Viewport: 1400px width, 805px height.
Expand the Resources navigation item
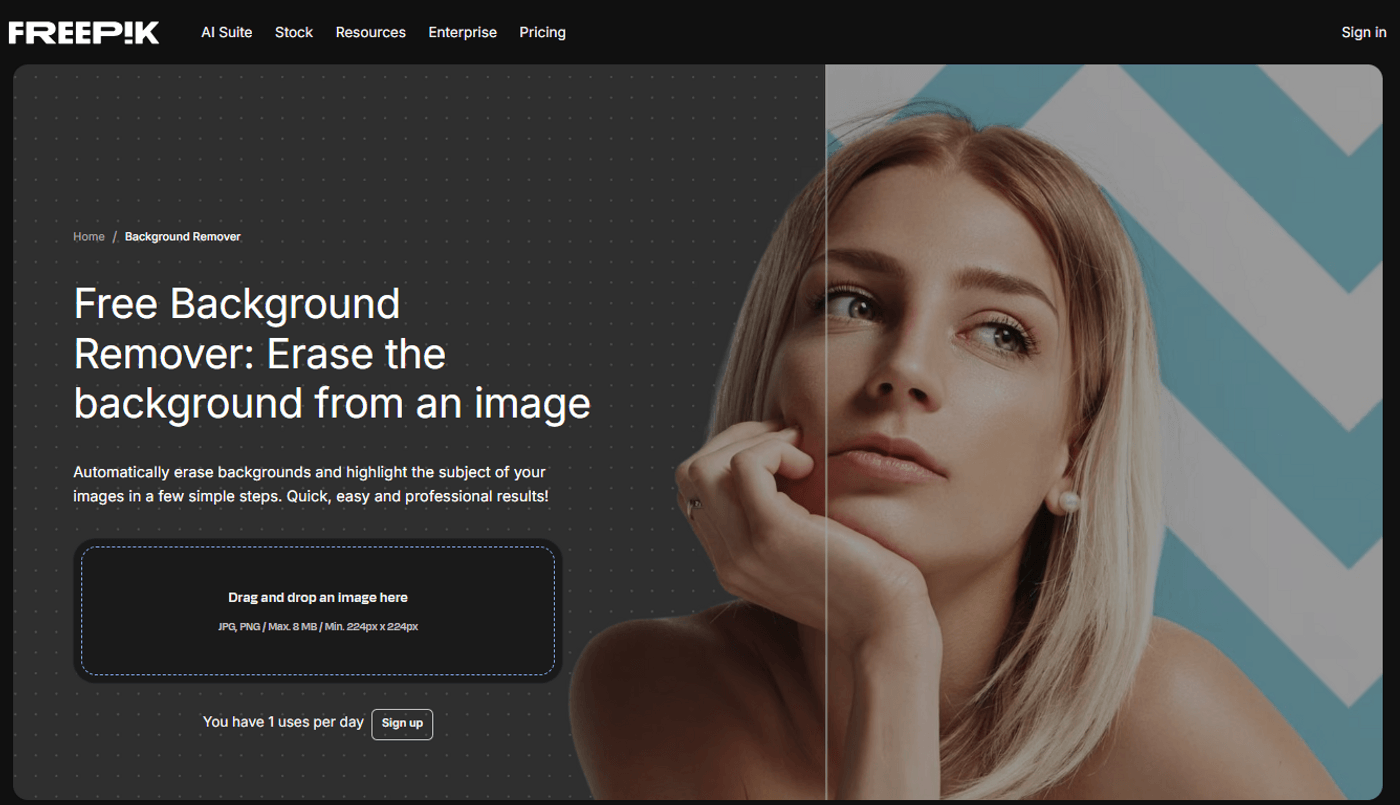point(370,32)
